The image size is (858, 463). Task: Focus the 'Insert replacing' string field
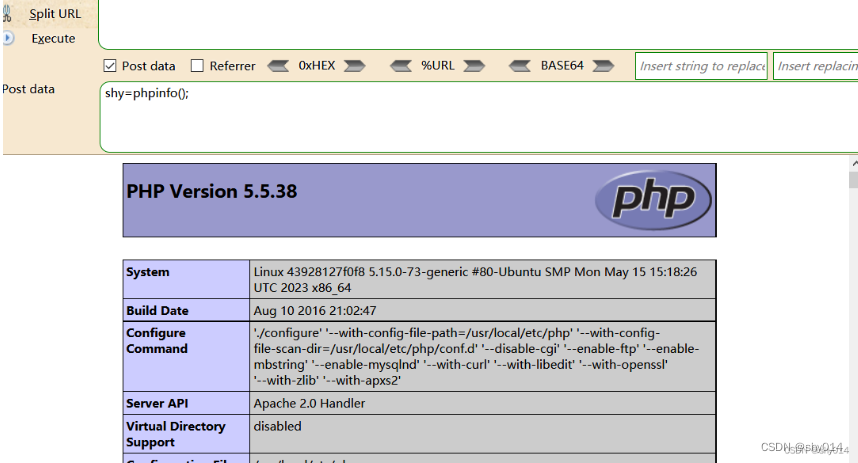coord(816,66)
